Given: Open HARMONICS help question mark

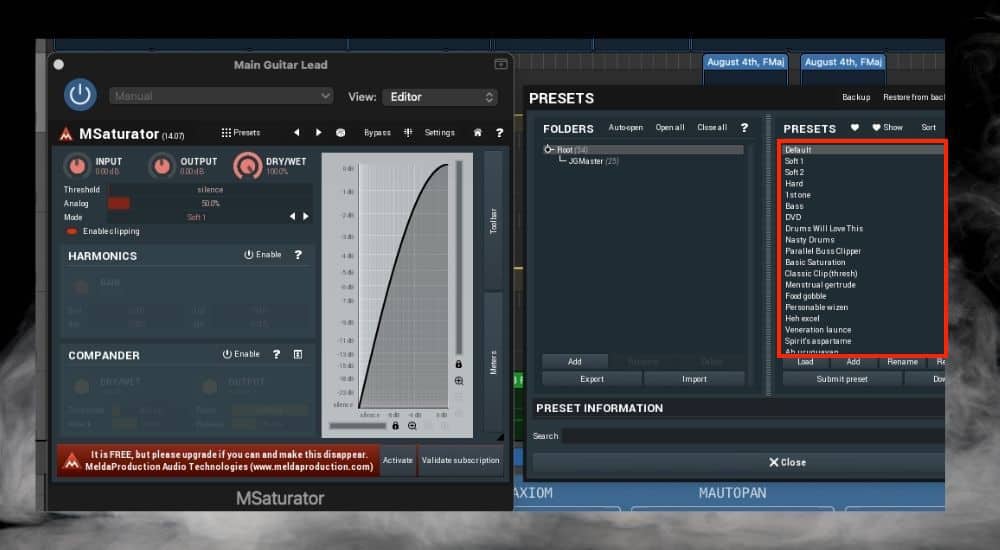Looking at the screenshot, I should click(x=298, y=255).
